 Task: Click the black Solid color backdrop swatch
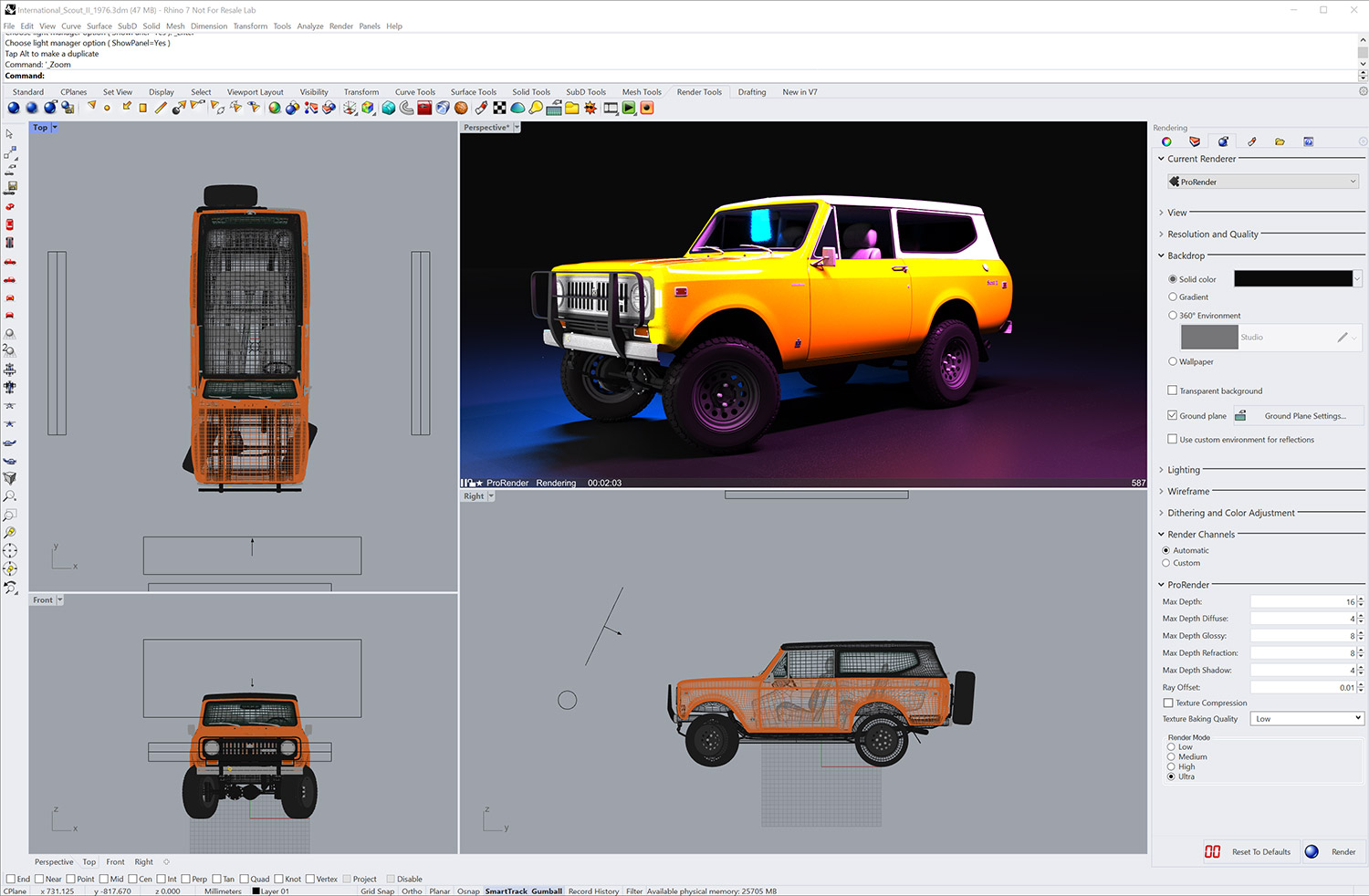[x=1292, y=279]
